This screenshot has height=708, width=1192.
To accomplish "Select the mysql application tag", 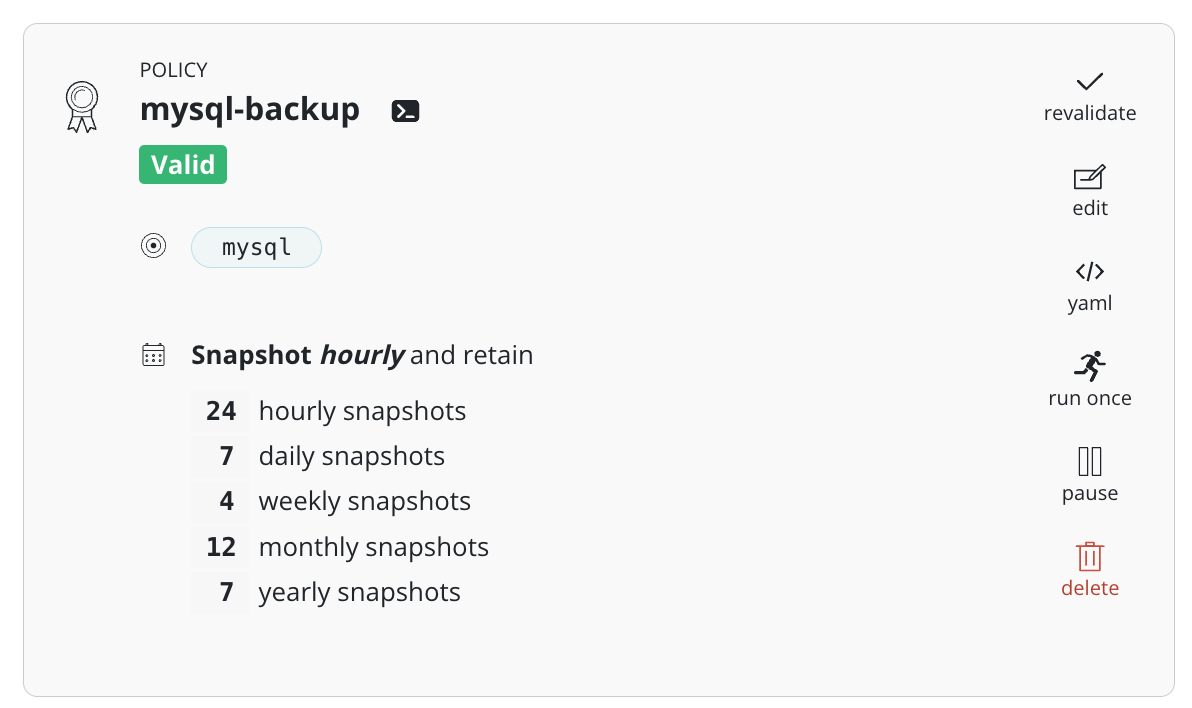I will 256,247.
